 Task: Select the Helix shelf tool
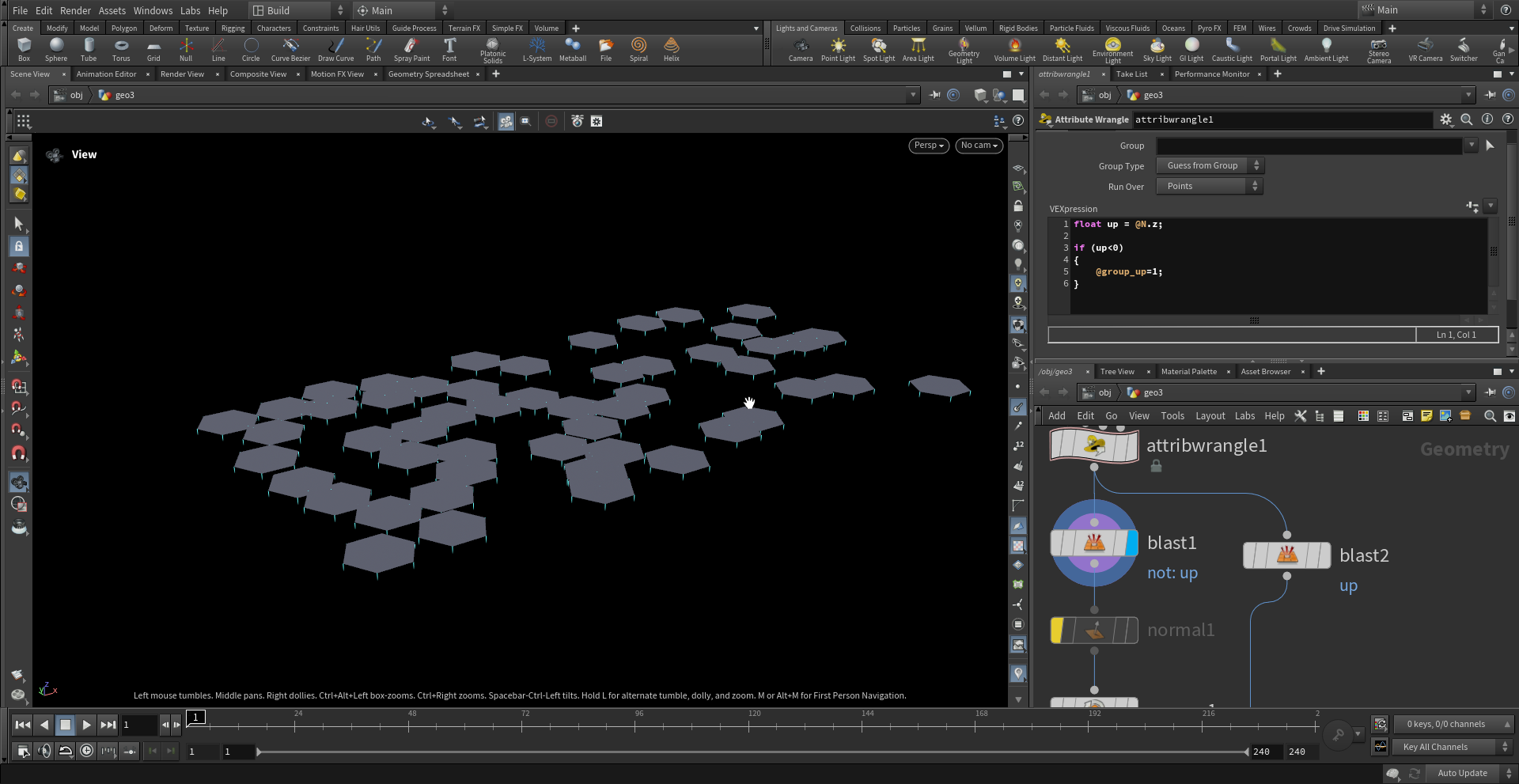point(672,49)
